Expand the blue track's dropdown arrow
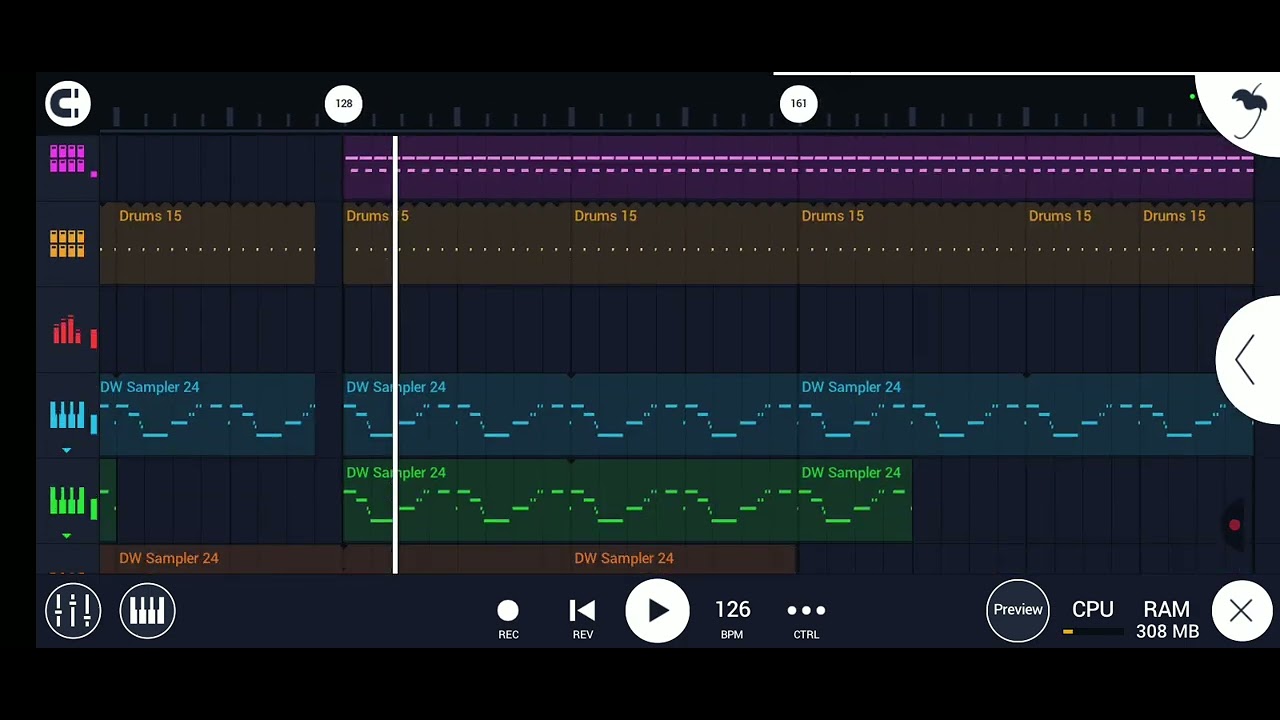 pyautogui.click(x=67, y=451)
